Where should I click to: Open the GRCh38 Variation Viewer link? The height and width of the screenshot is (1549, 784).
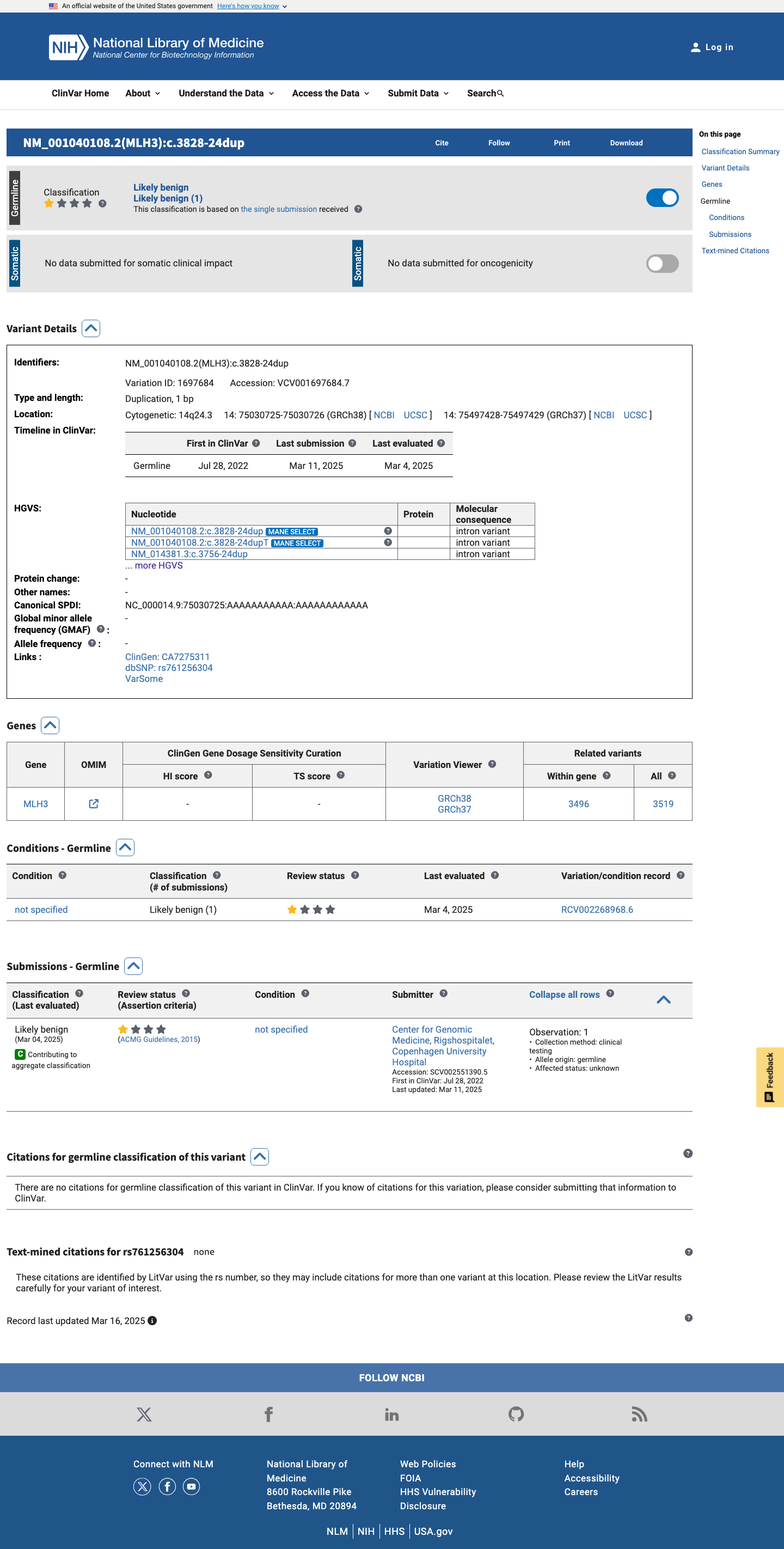[x=455, y=798]
